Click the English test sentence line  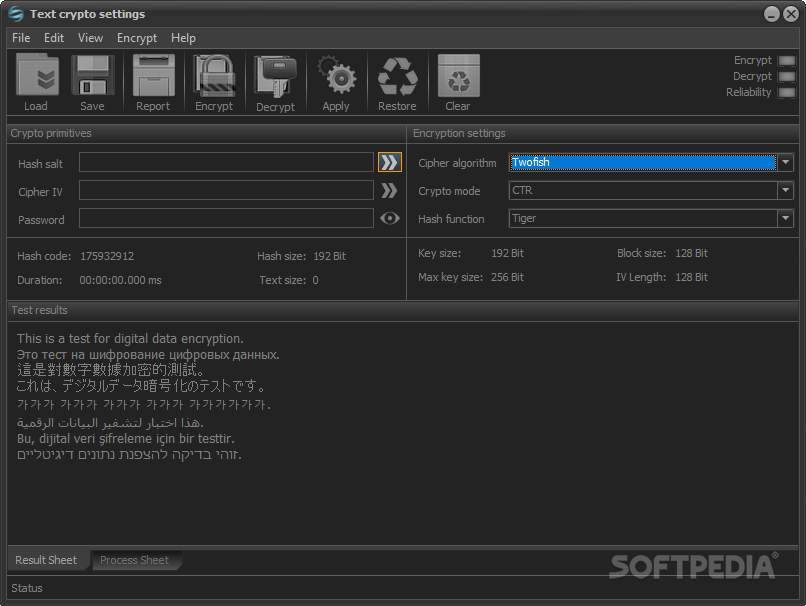pyautogui.click(x=130, y=339)
